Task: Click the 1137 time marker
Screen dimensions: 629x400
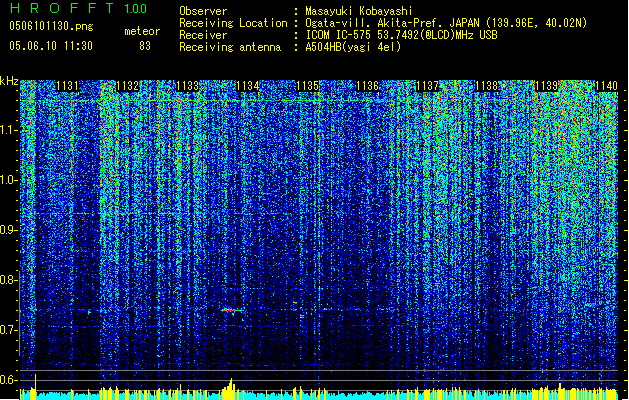Action: coord(428,86)
